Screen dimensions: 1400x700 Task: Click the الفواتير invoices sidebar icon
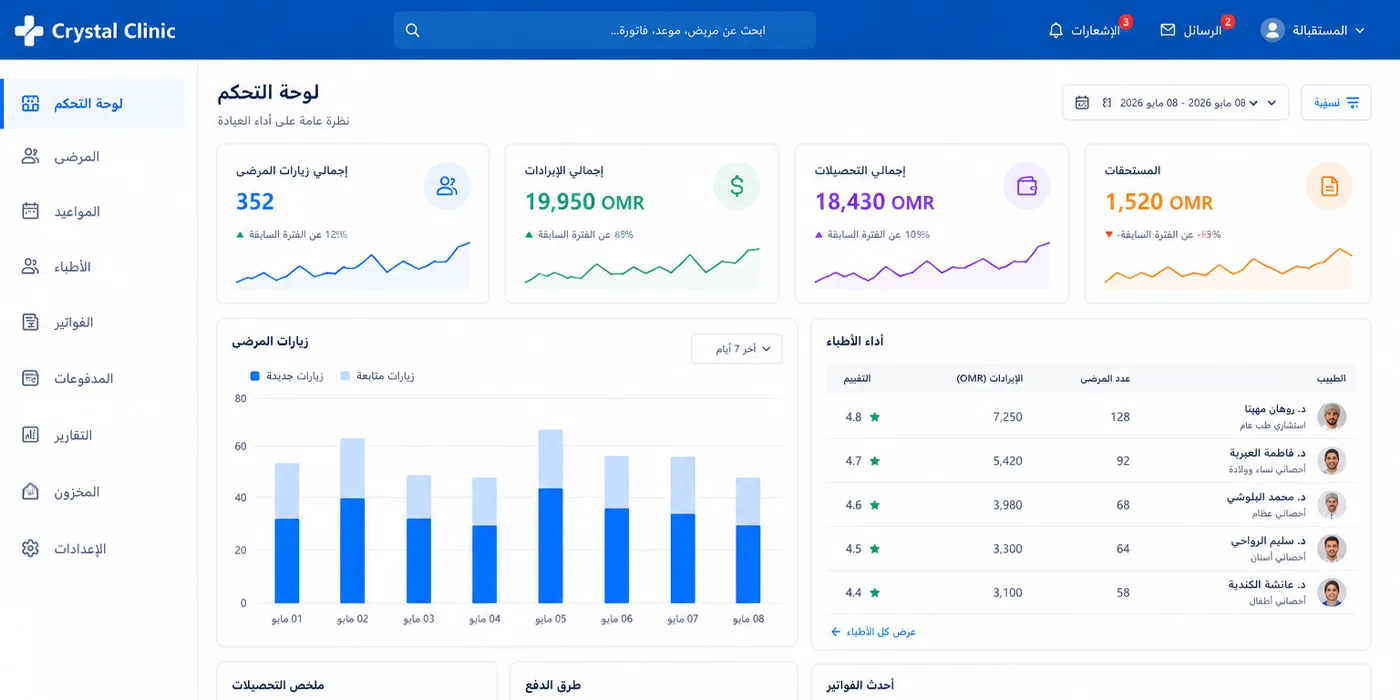pos(31,322)
